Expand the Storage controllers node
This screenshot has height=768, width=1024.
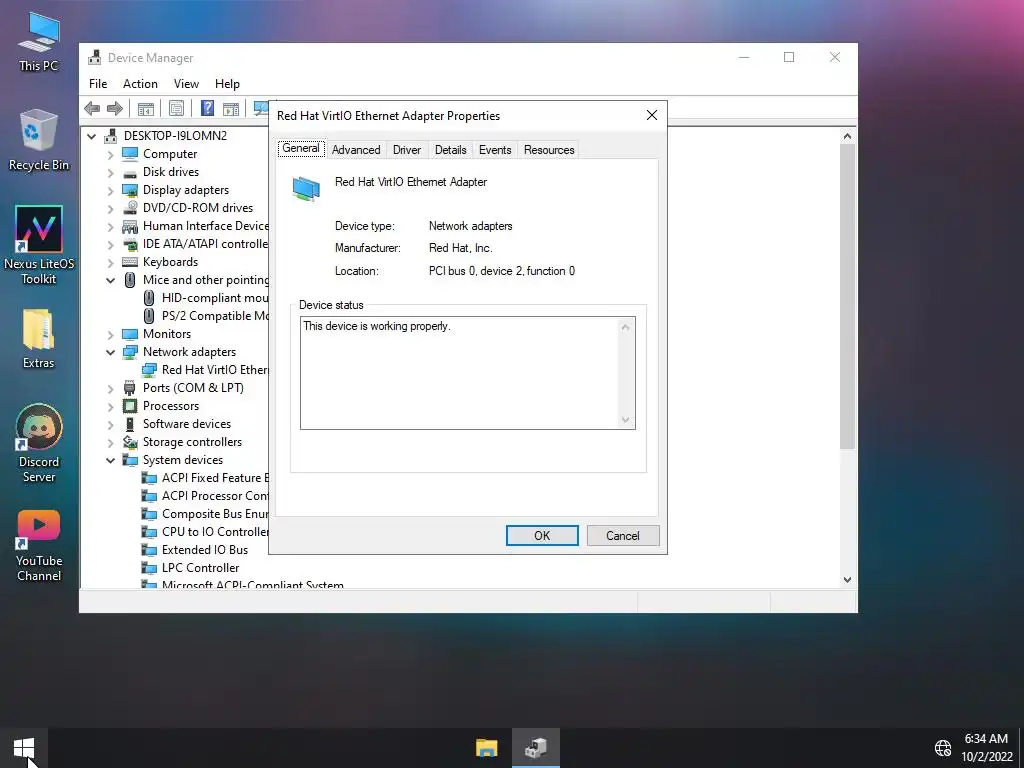[110, 442]
